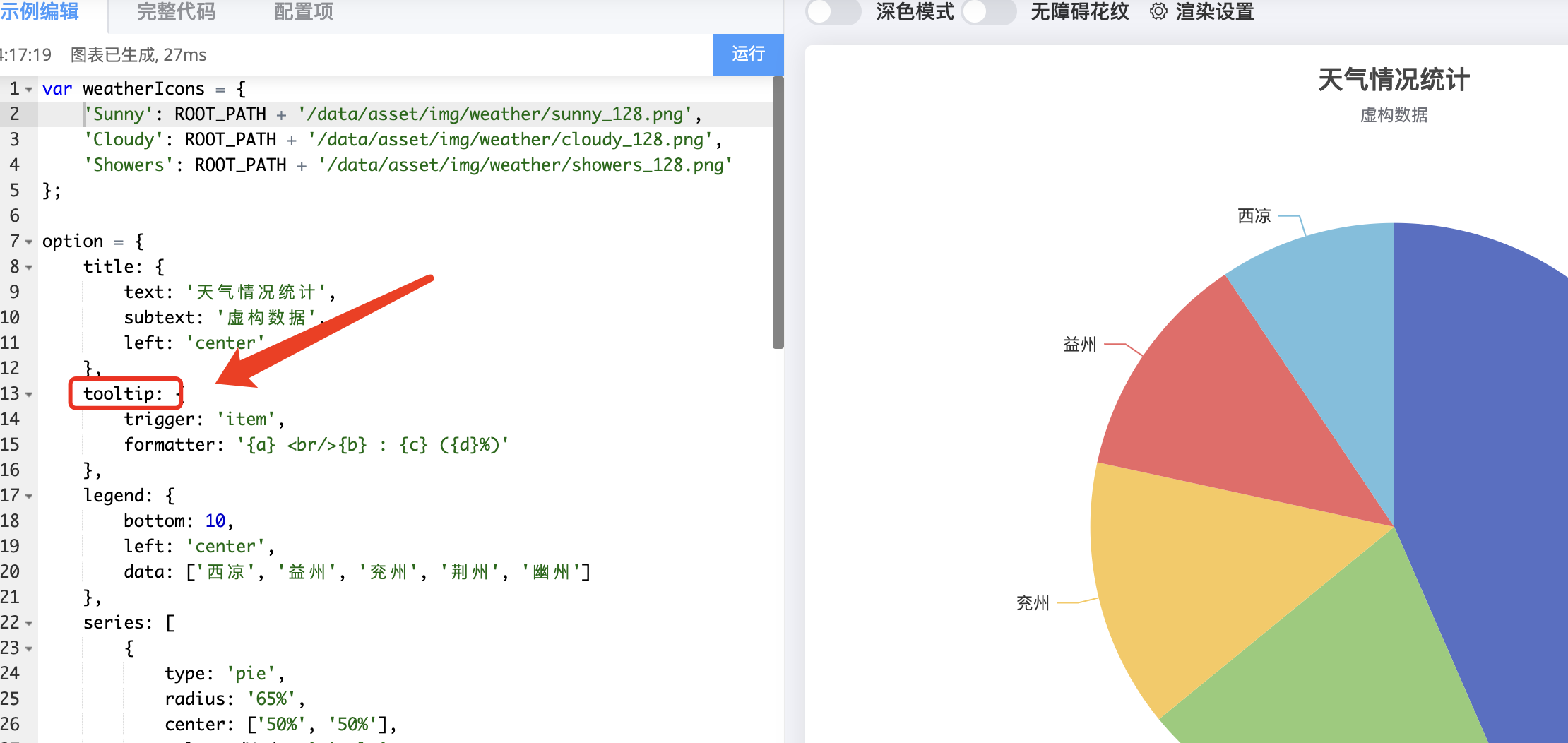Click the center: ['50%', '50%'] line
The height and width of the screenshot is (743, 1568).
coord(280,725)
